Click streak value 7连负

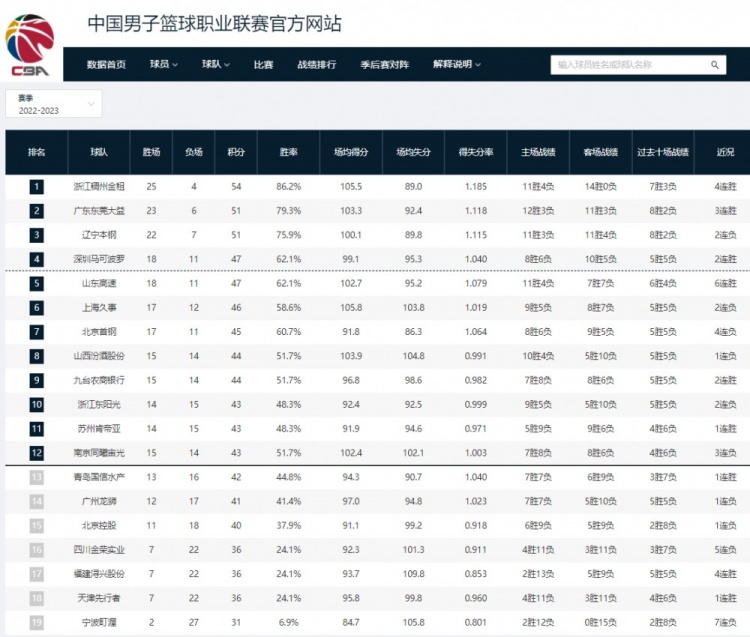(x=726, y=623)
